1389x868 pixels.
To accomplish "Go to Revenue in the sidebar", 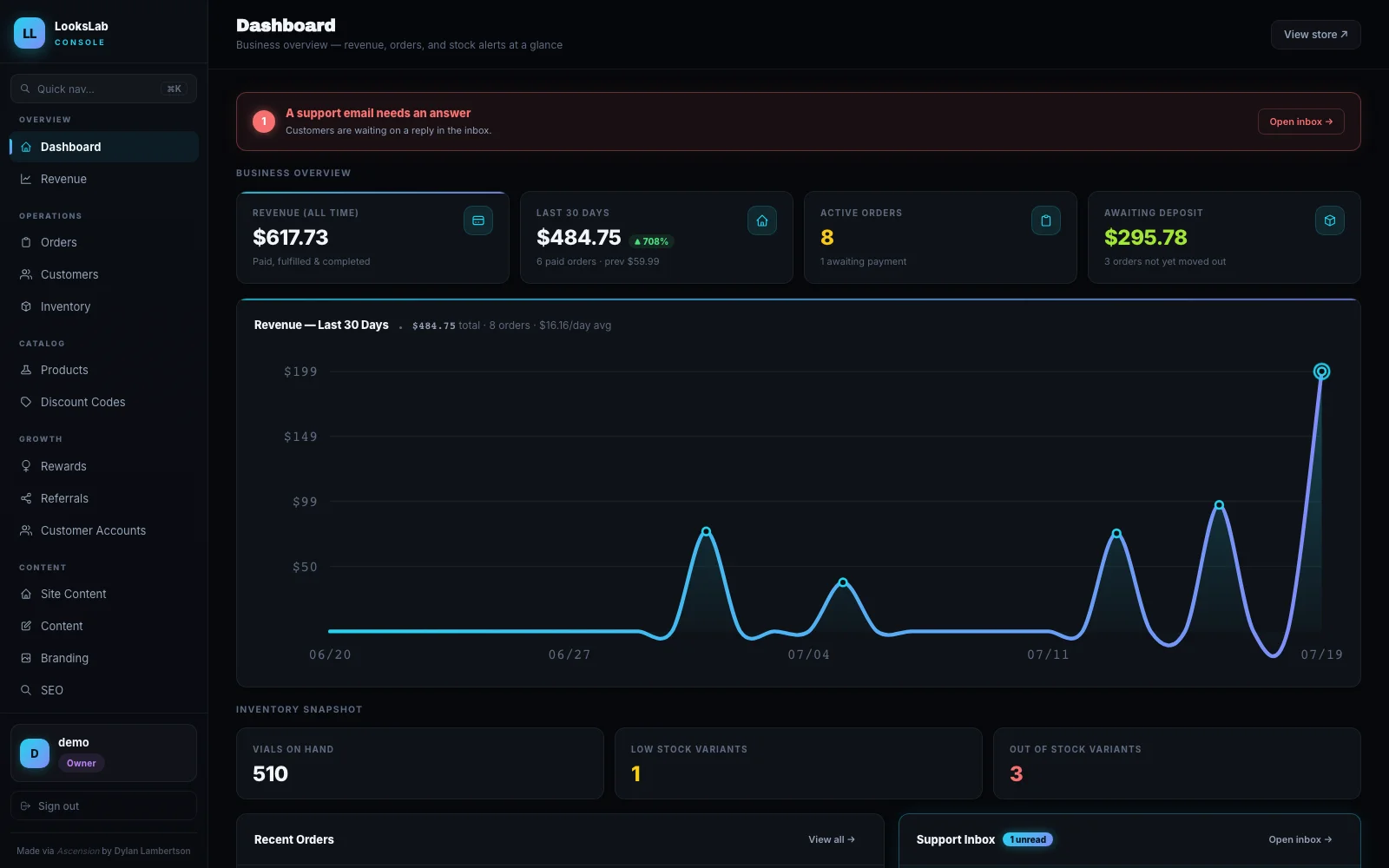I will (104, 179).
